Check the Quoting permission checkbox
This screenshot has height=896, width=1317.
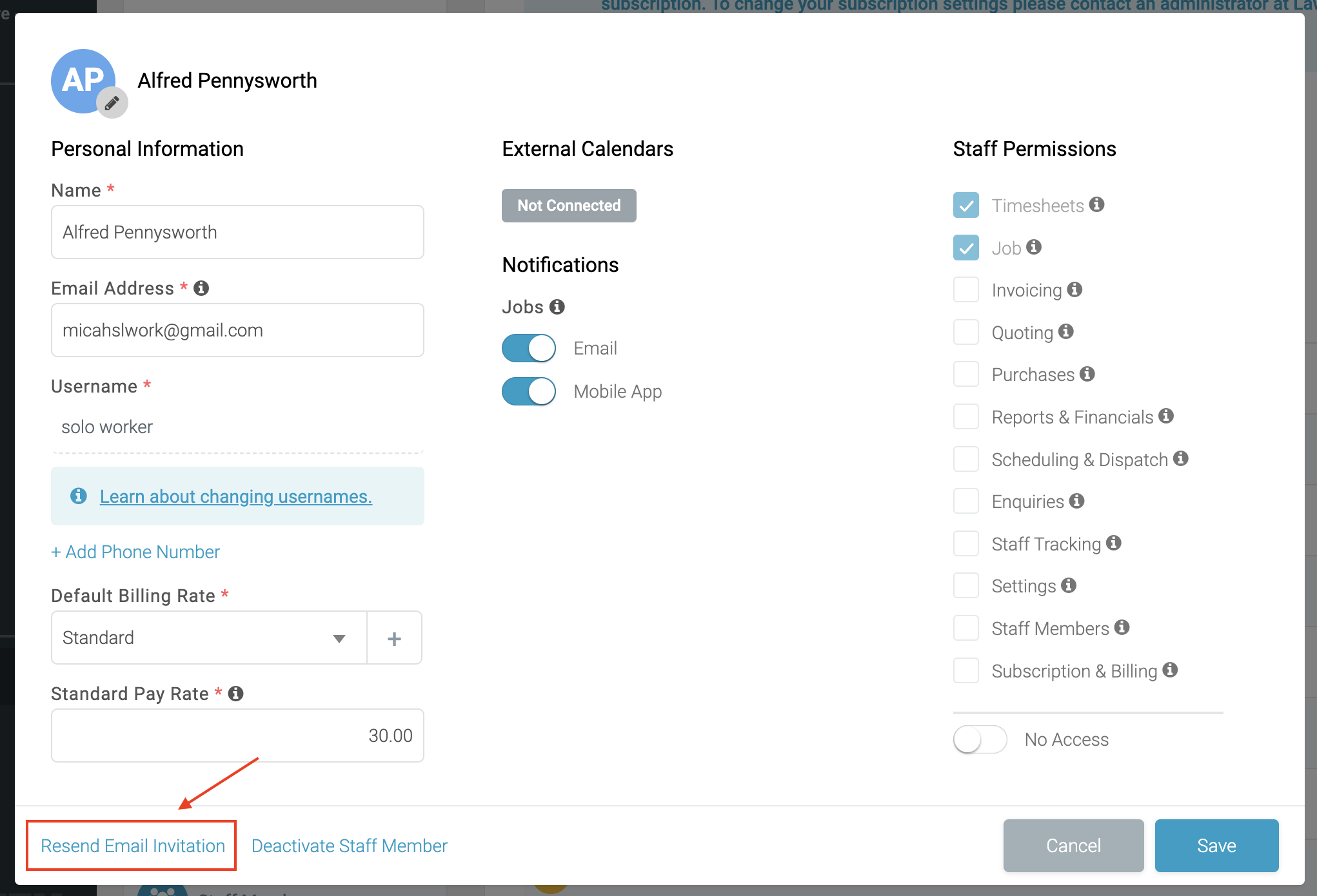[966, 333]
